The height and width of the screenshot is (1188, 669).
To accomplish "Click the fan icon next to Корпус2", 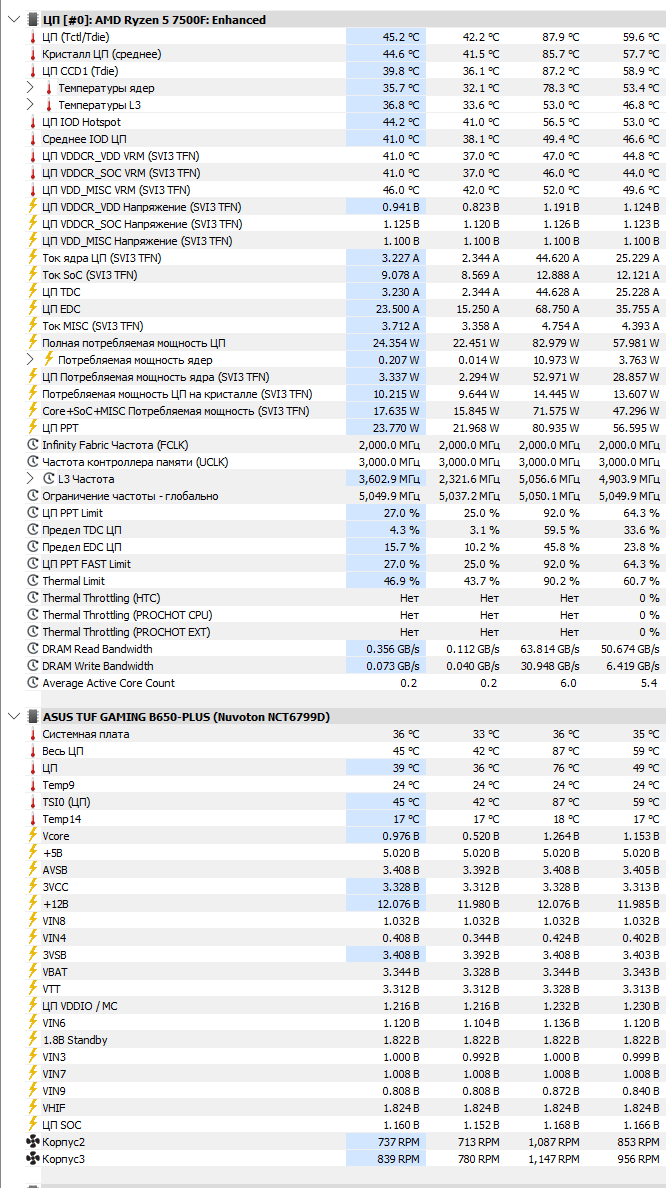I will (33, 1142).
